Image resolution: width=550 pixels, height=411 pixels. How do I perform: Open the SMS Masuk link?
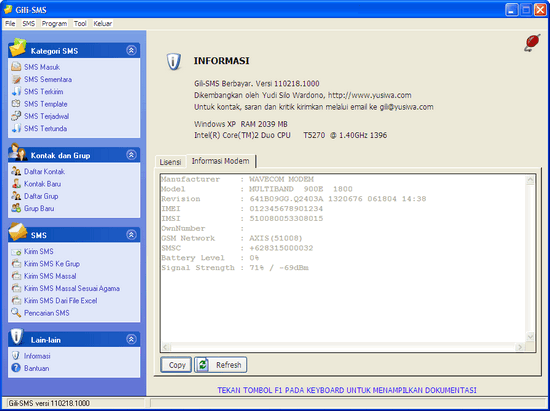[42, 67]
